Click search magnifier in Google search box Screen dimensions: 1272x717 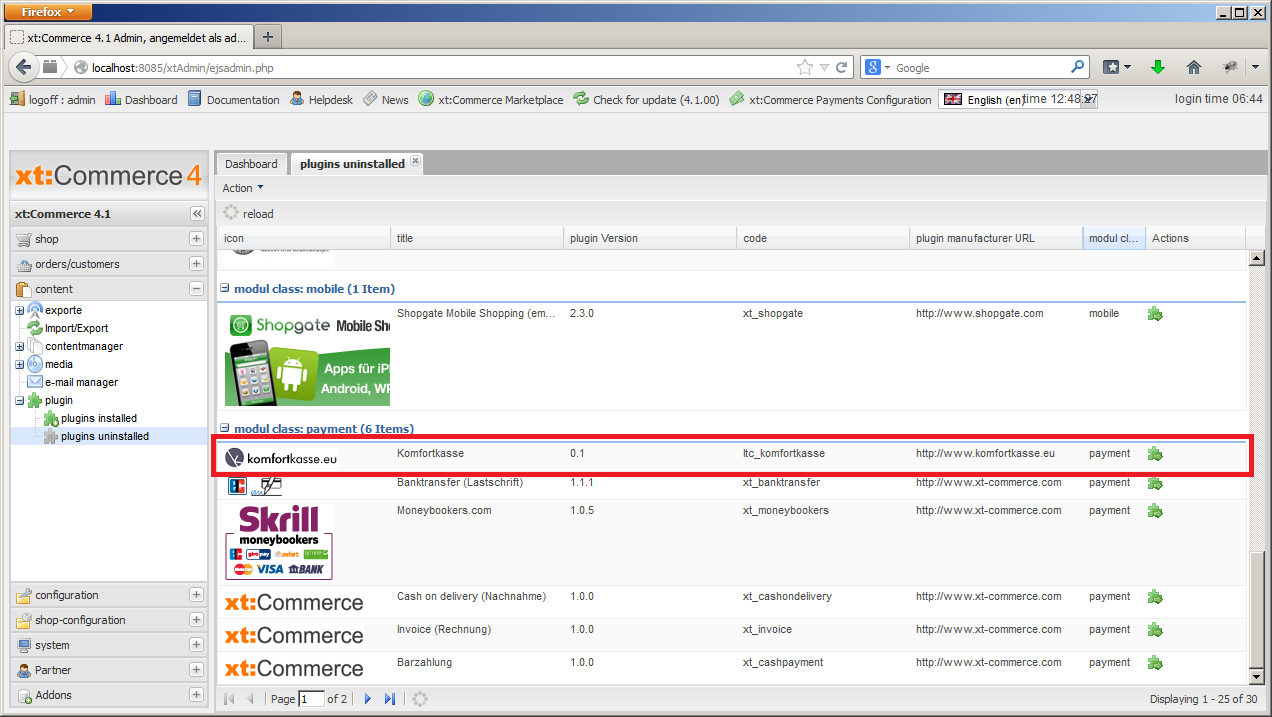pyautogui.click(x=1078, y=67)
